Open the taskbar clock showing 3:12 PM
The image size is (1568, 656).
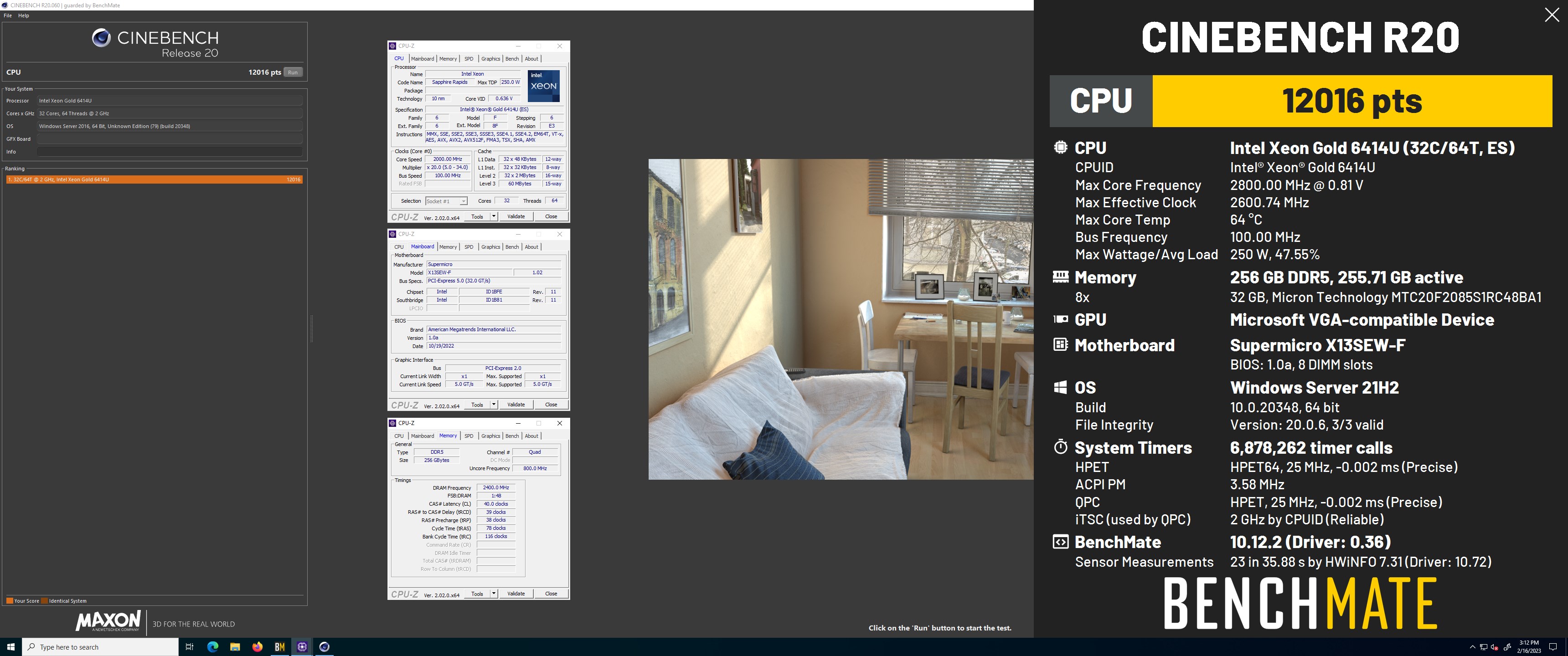coord(1529,647)
